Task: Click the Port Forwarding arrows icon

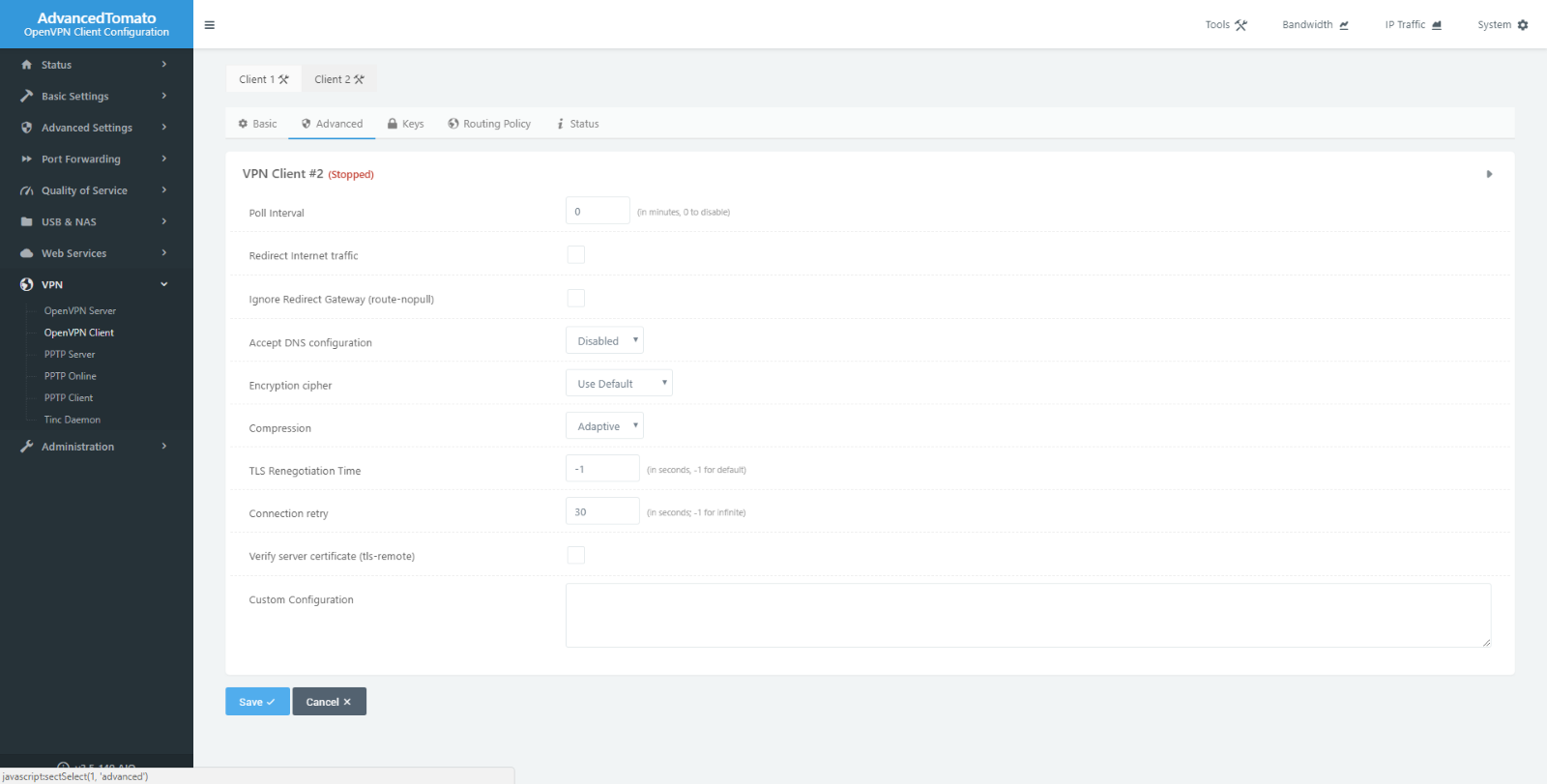Action: tap(27, 159)
